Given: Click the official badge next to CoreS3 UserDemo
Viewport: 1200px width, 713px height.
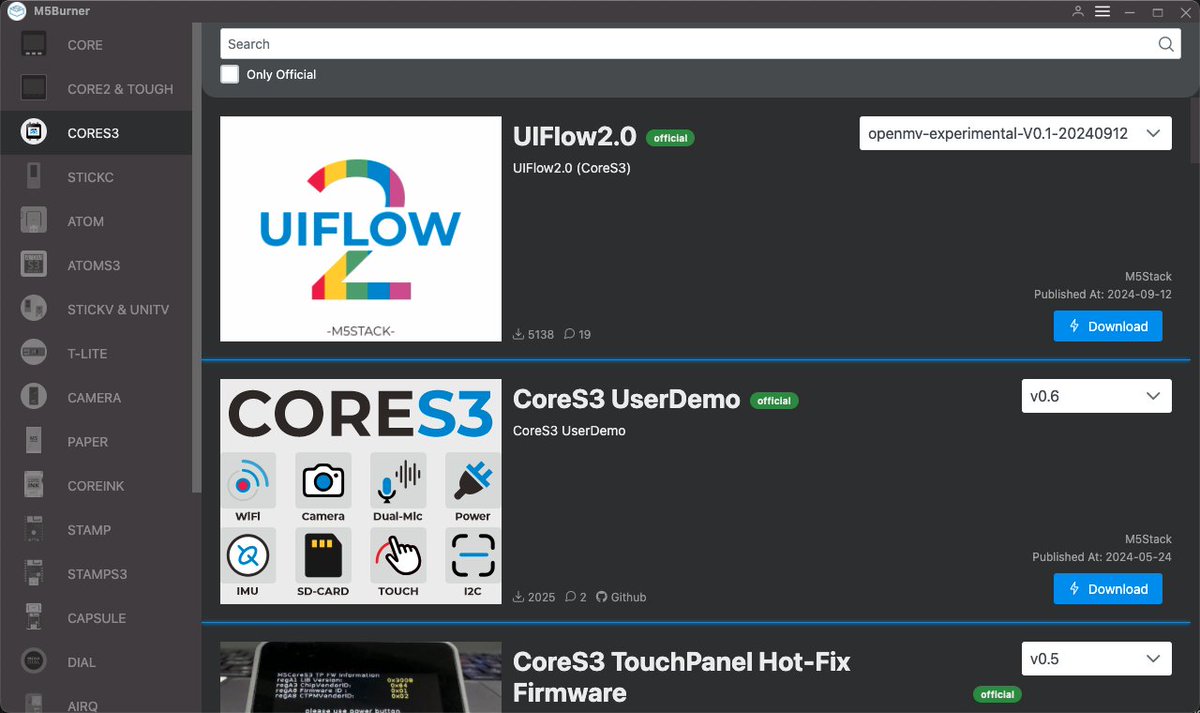Looking at the screenshot, I should pyautogui.click(x=774, y=401).
